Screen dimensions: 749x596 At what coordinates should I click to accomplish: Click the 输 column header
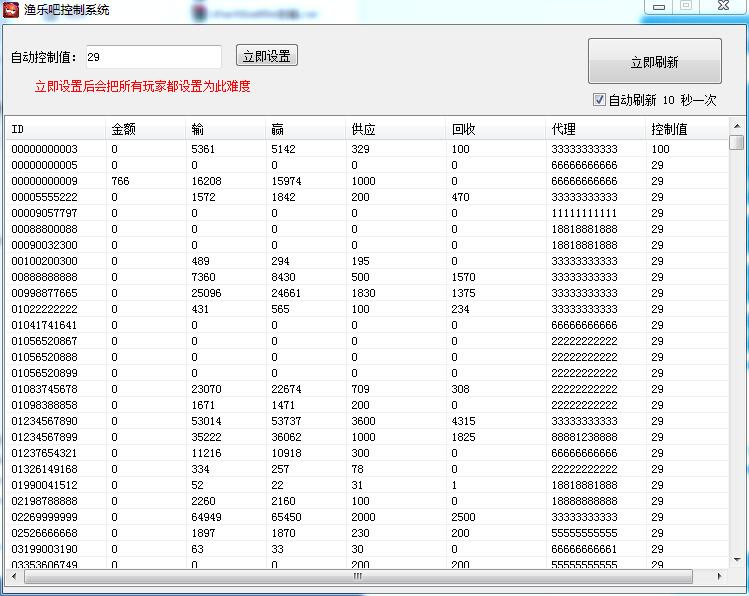pyautogui.click(x=226, y=129)
